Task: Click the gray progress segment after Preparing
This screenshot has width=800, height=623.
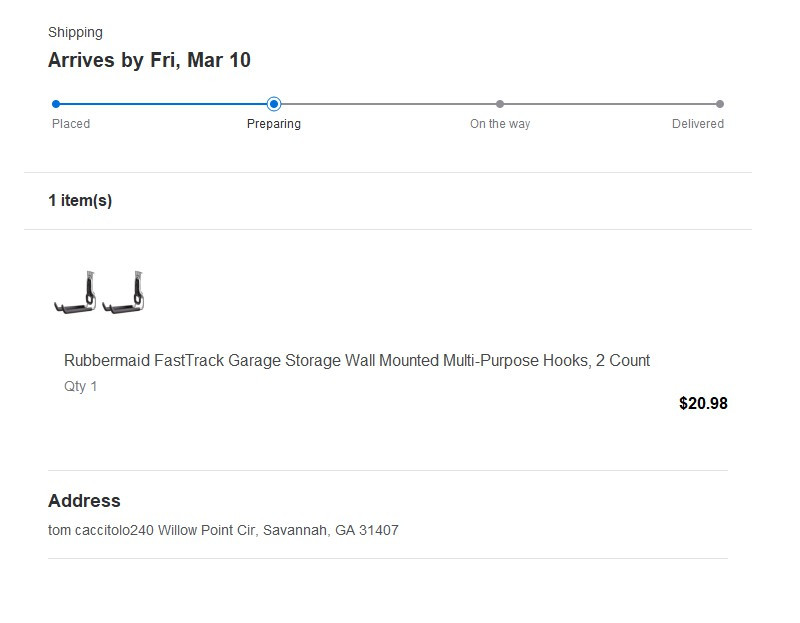Action: [x=388, y=104]
